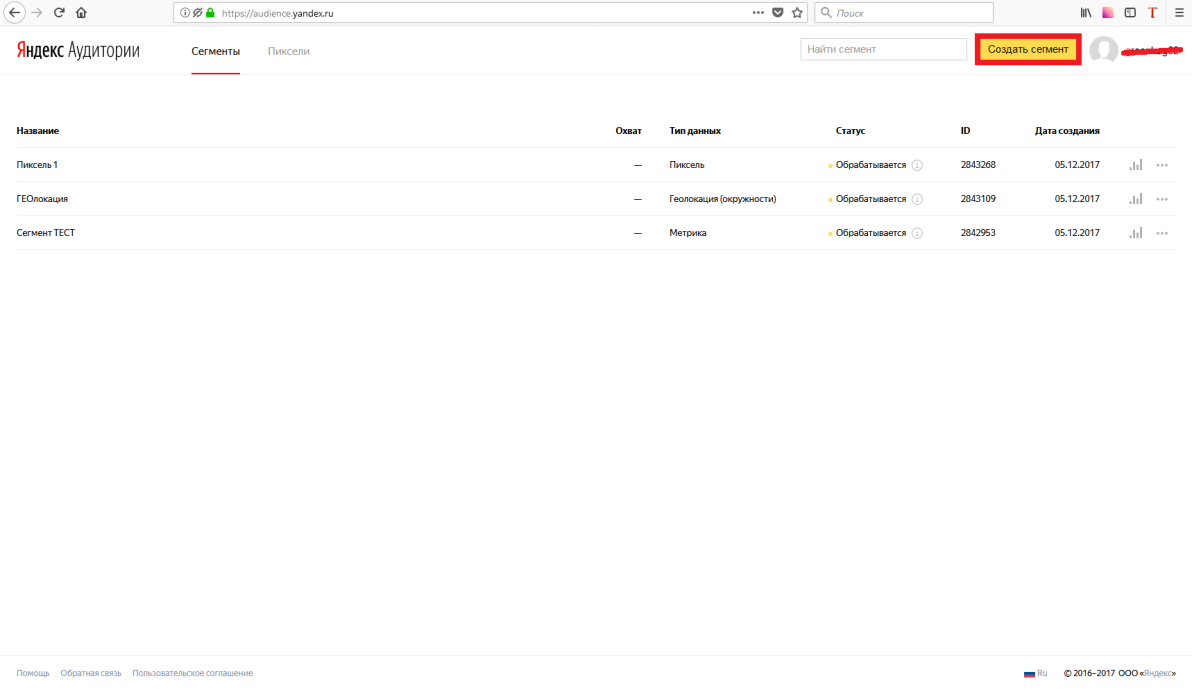This screenshot has width=1192, height=690.
Task: Open the browser library icon
Action: point(1086,13)
